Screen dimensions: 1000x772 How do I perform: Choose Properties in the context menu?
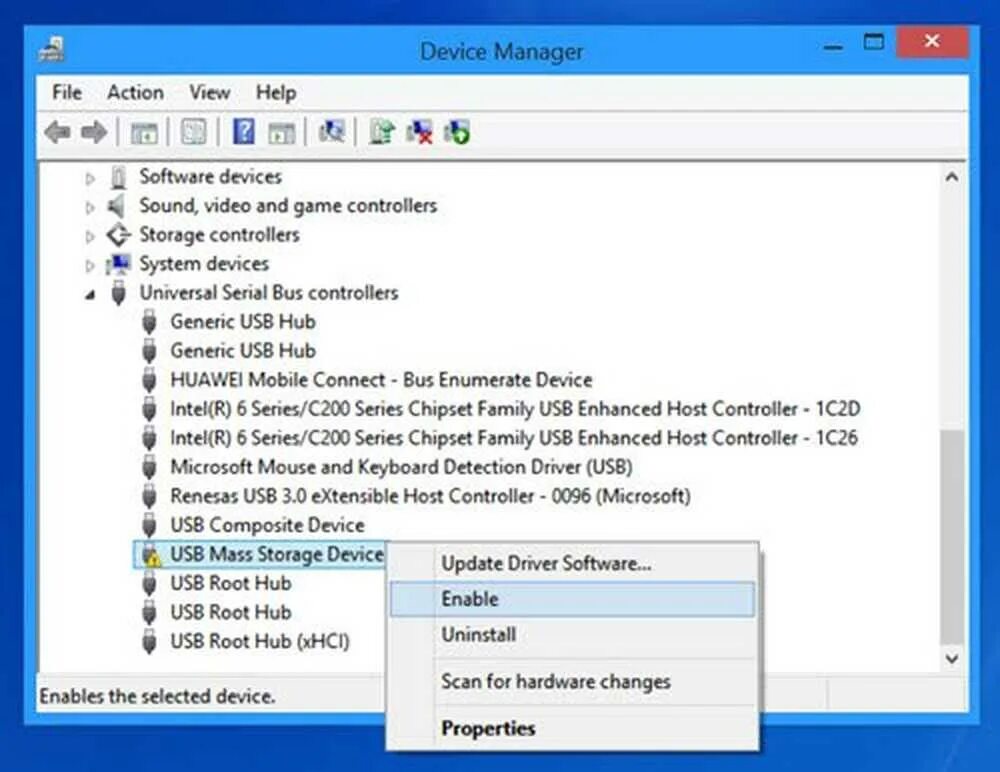pos(572,729)
